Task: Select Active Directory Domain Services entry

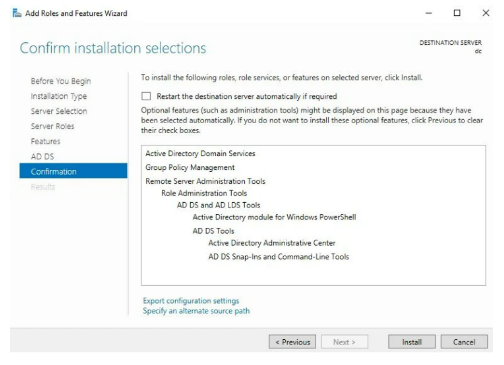Action: (200, 153)
